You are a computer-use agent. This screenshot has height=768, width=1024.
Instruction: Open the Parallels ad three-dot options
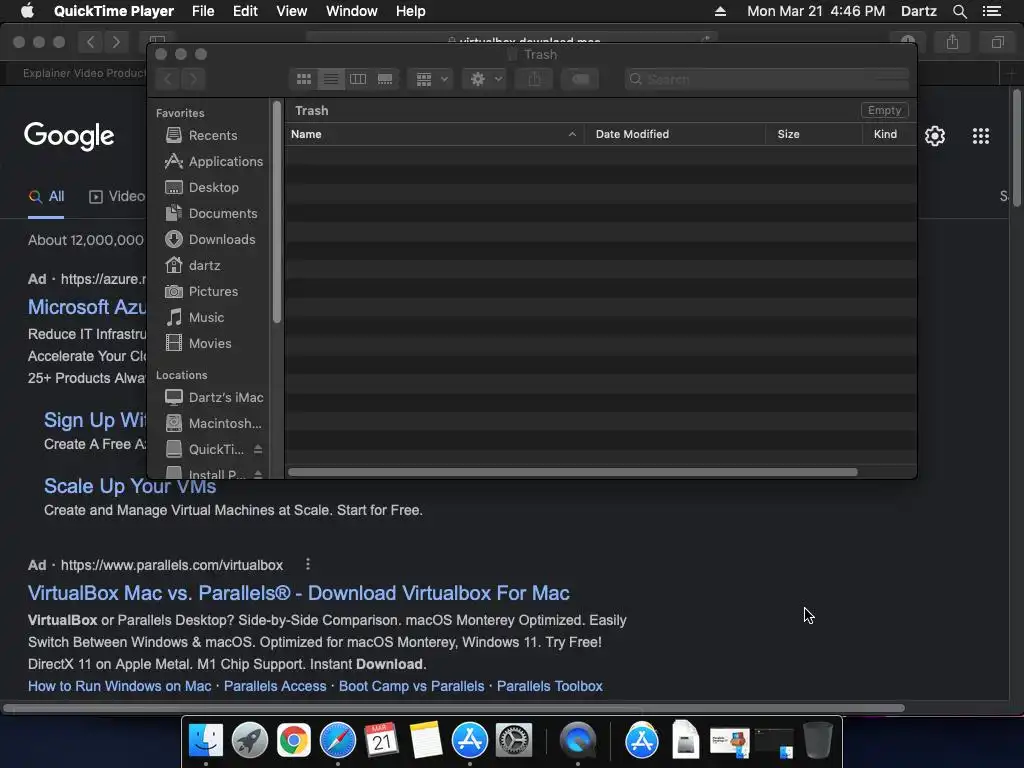point(308,564)
